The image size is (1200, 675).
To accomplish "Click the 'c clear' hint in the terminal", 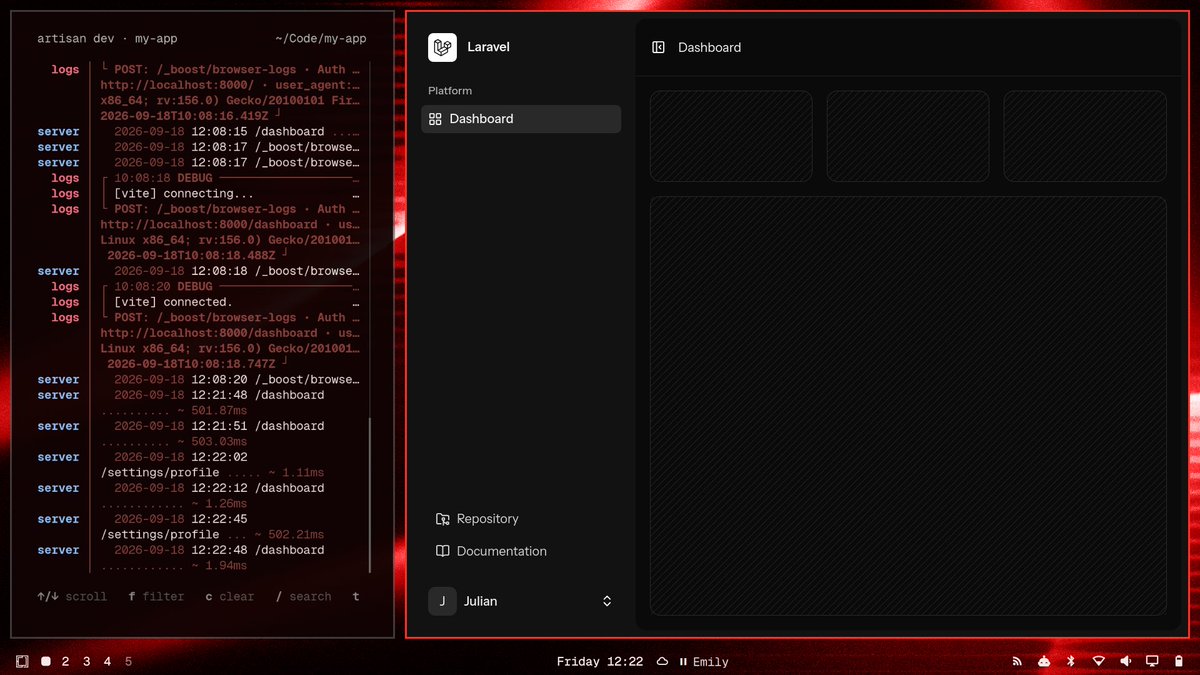I will 230,597.
